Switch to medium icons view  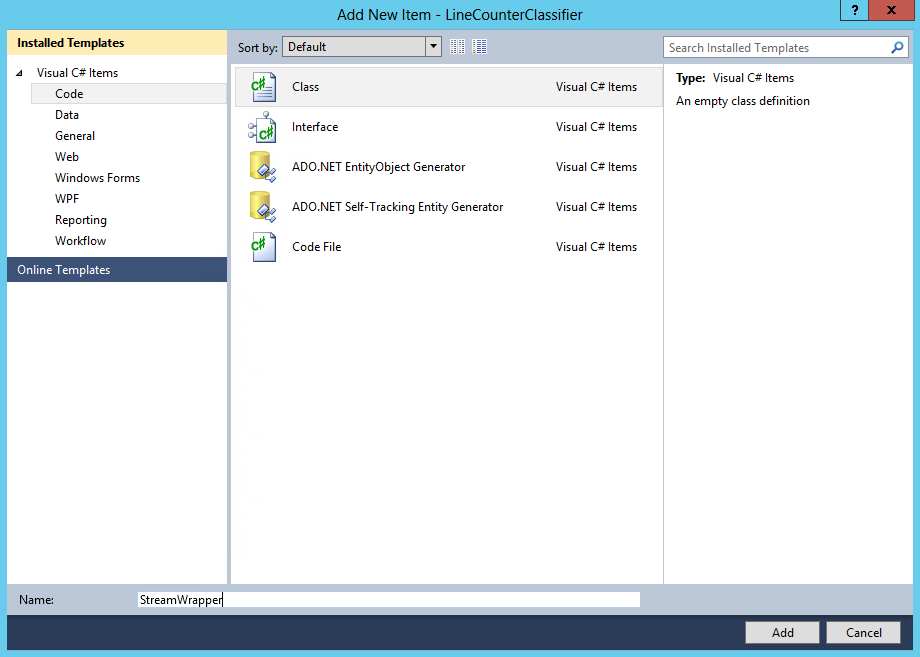click(479, 46)
